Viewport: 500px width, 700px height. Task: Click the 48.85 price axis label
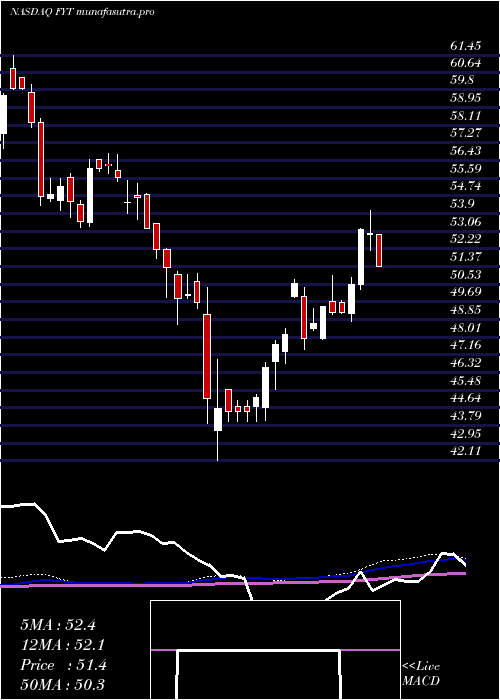466,310
